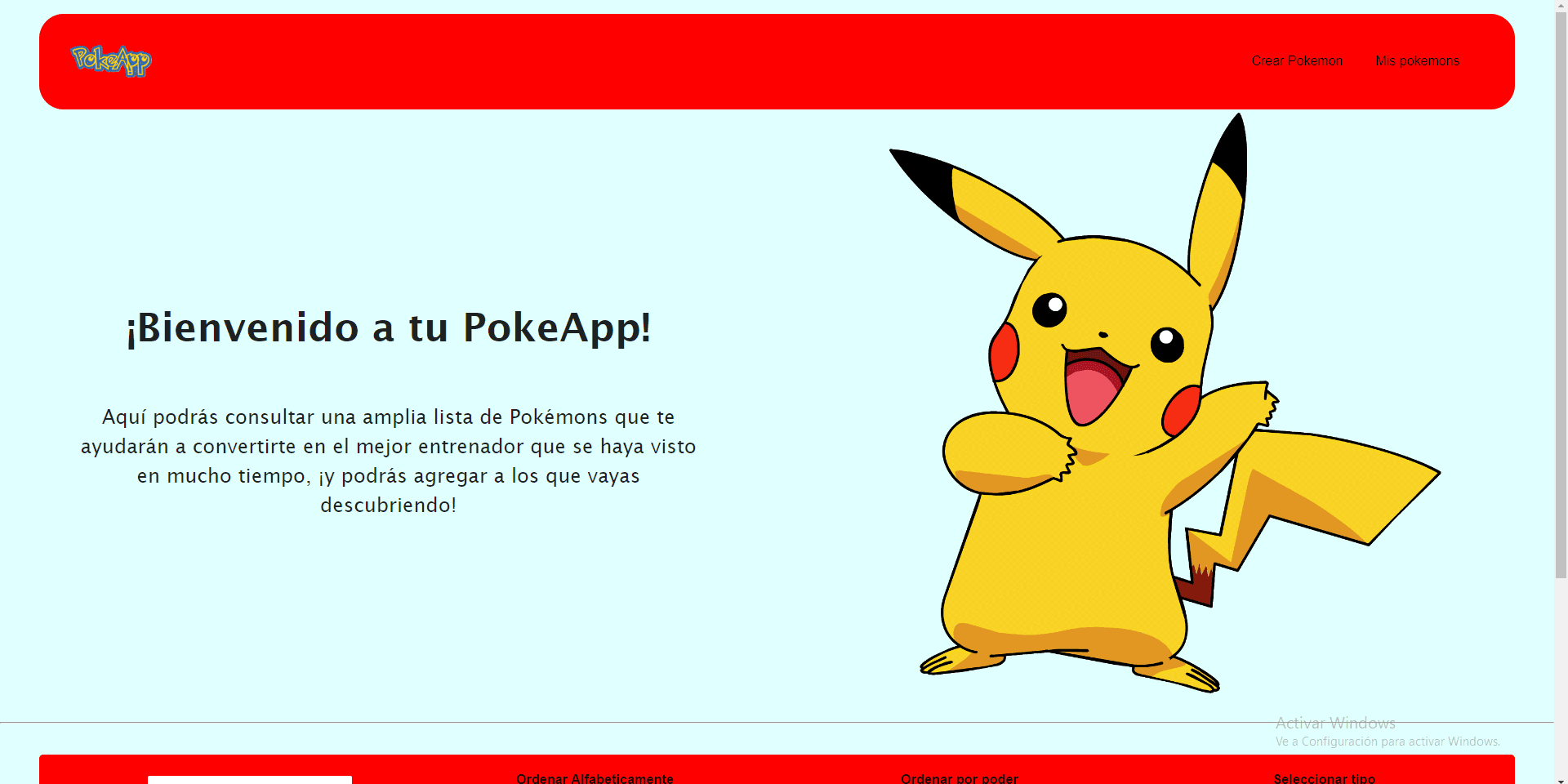Click the Seleccionar tipo label

pyautogui.click(x=1325, y=778)
